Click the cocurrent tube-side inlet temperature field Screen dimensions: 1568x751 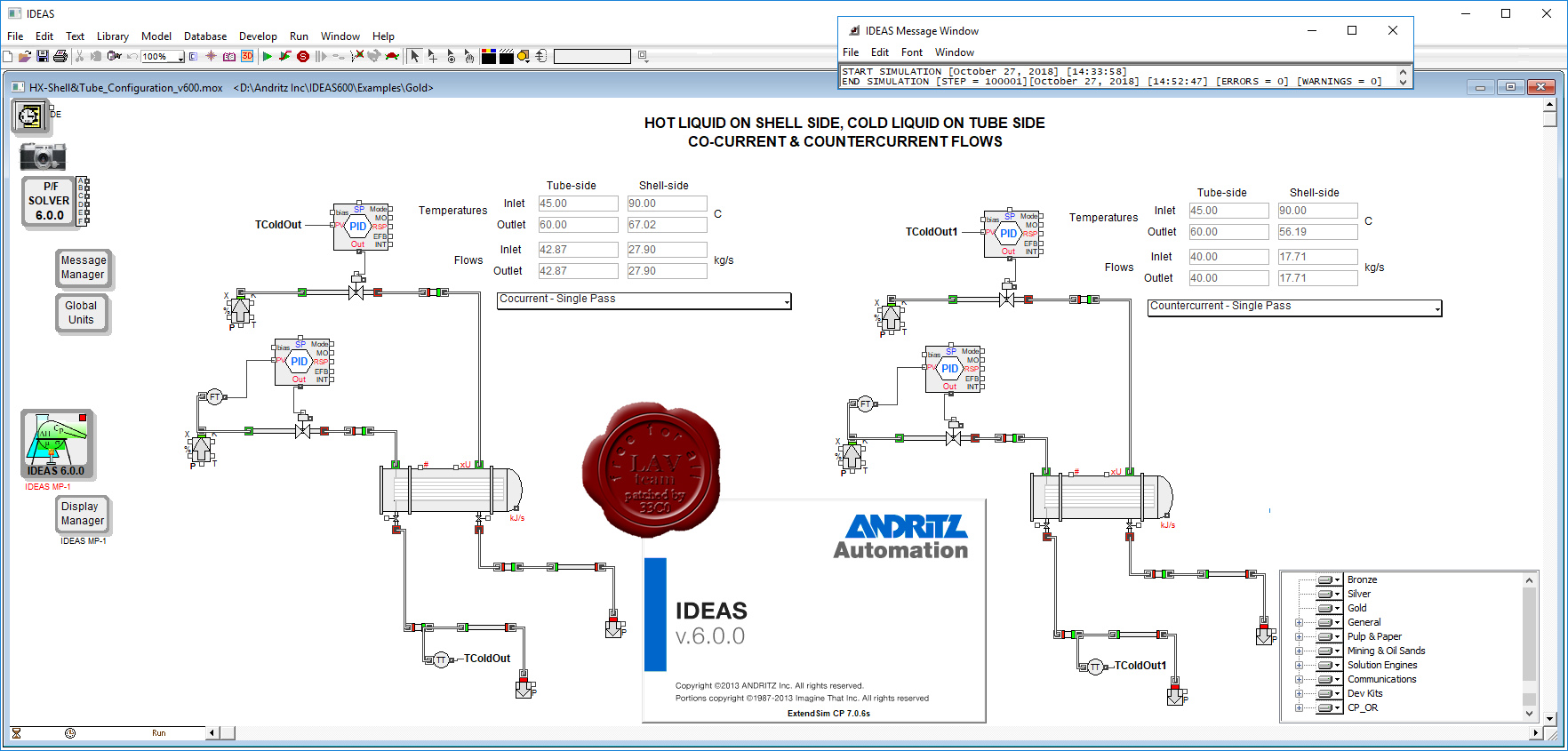tap(578, 204)
